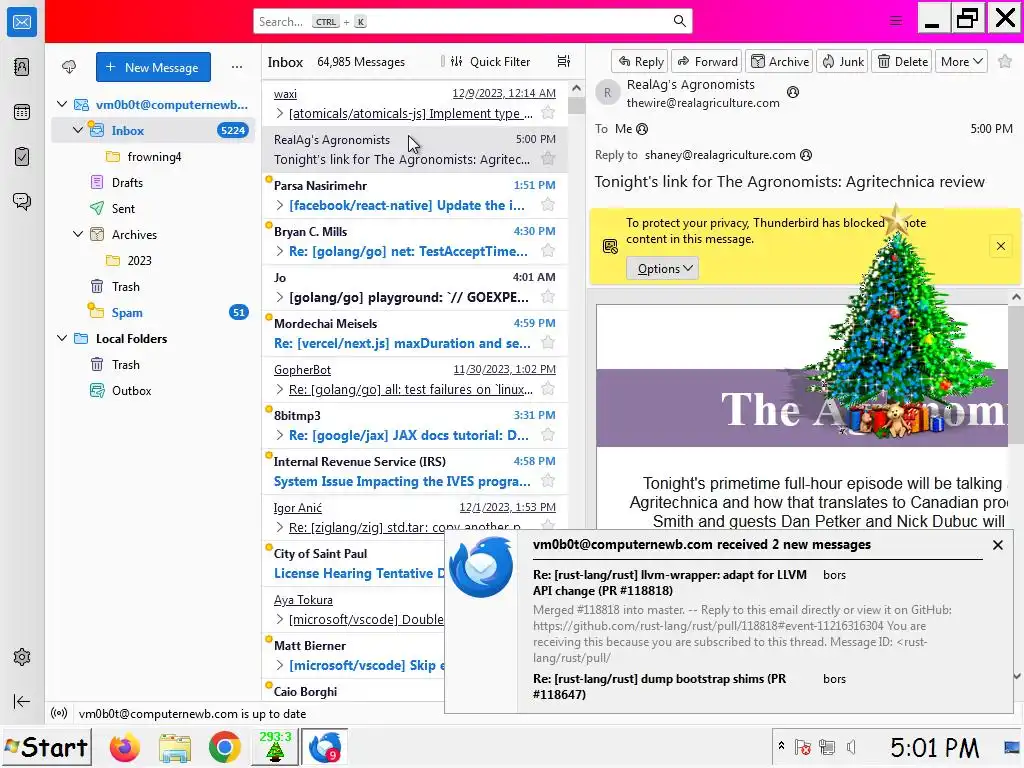Mark the message as Junk
Image resolution: width=1024 pixels, height=768 pixels.
843,61
